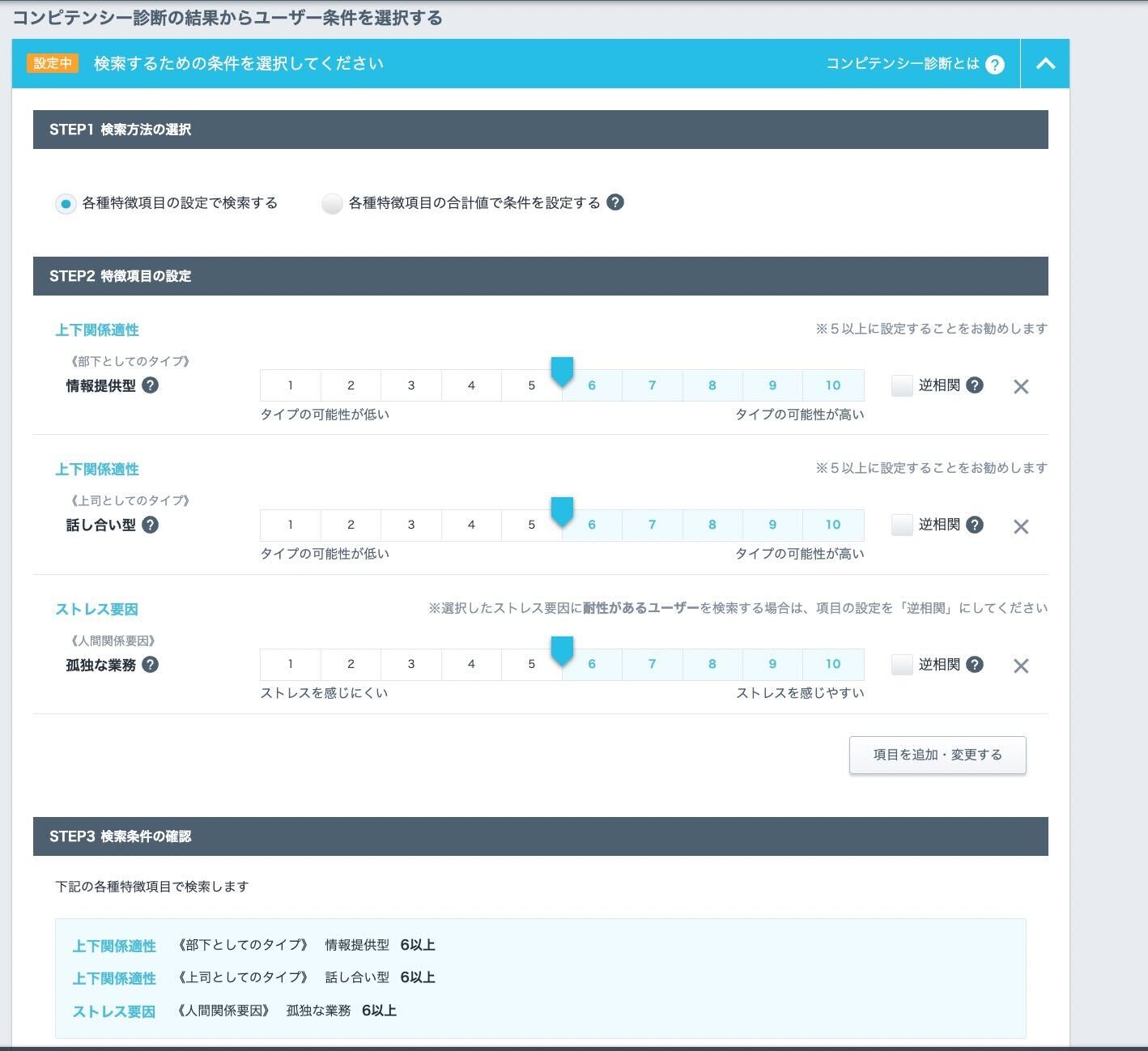Set 情報提供型 scale to 8

(x=712, y=385)
